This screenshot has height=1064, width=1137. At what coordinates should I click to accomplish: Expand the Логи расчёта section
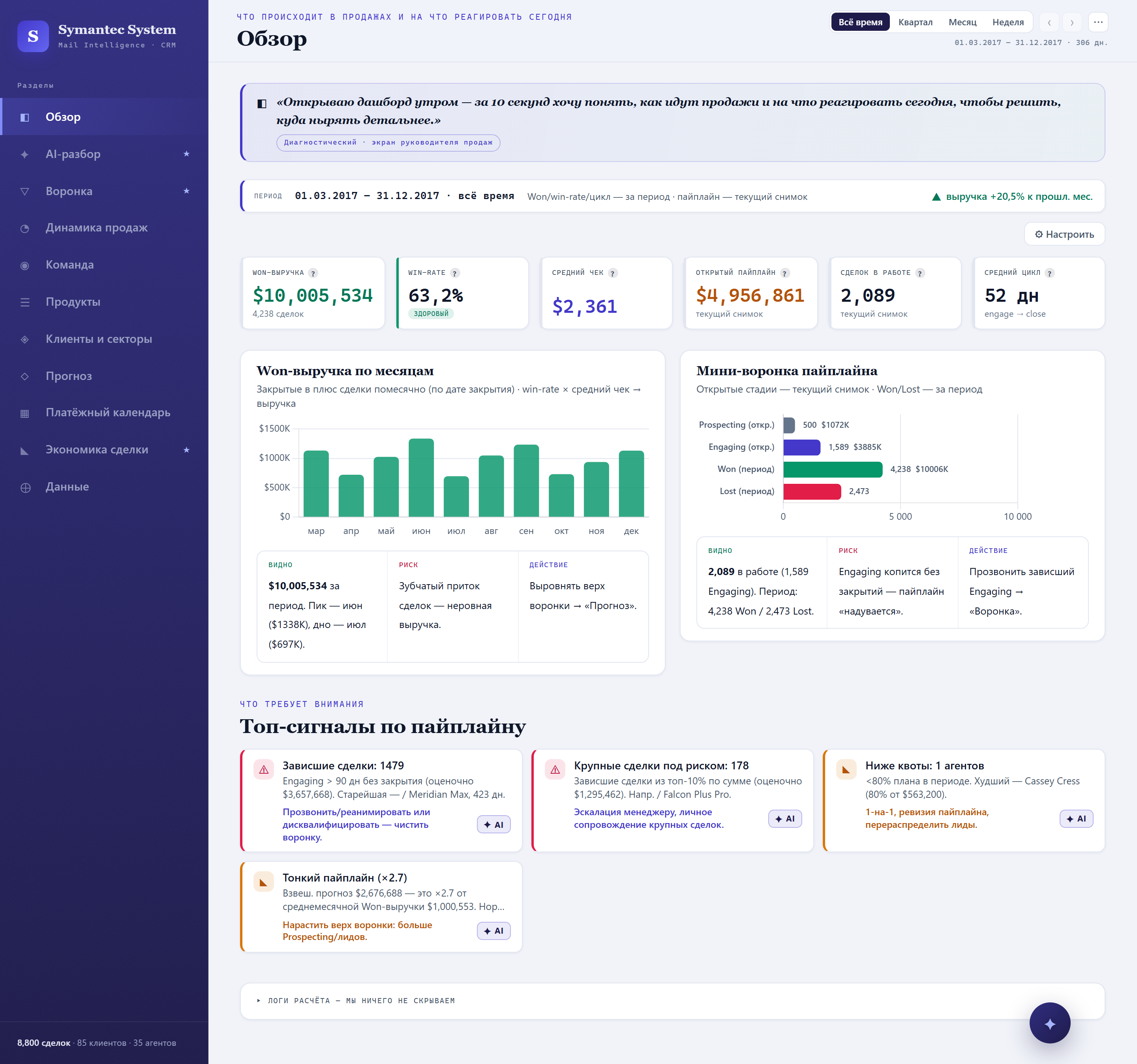pos(356,1000)
